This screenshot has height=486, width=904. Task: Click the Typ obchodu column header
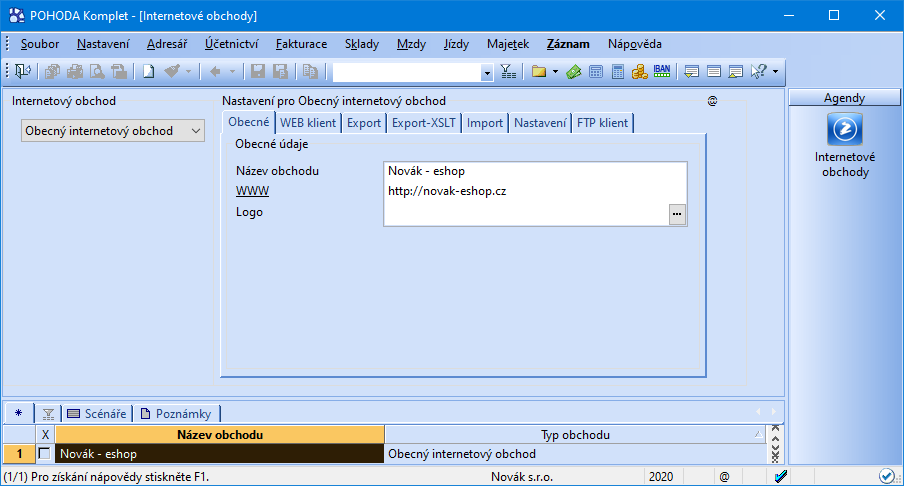(x=575, y=435)
